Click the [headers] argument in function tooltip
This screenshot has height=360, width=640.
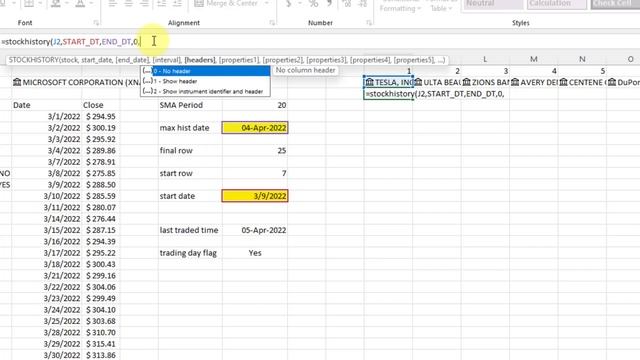coord(200,60)
